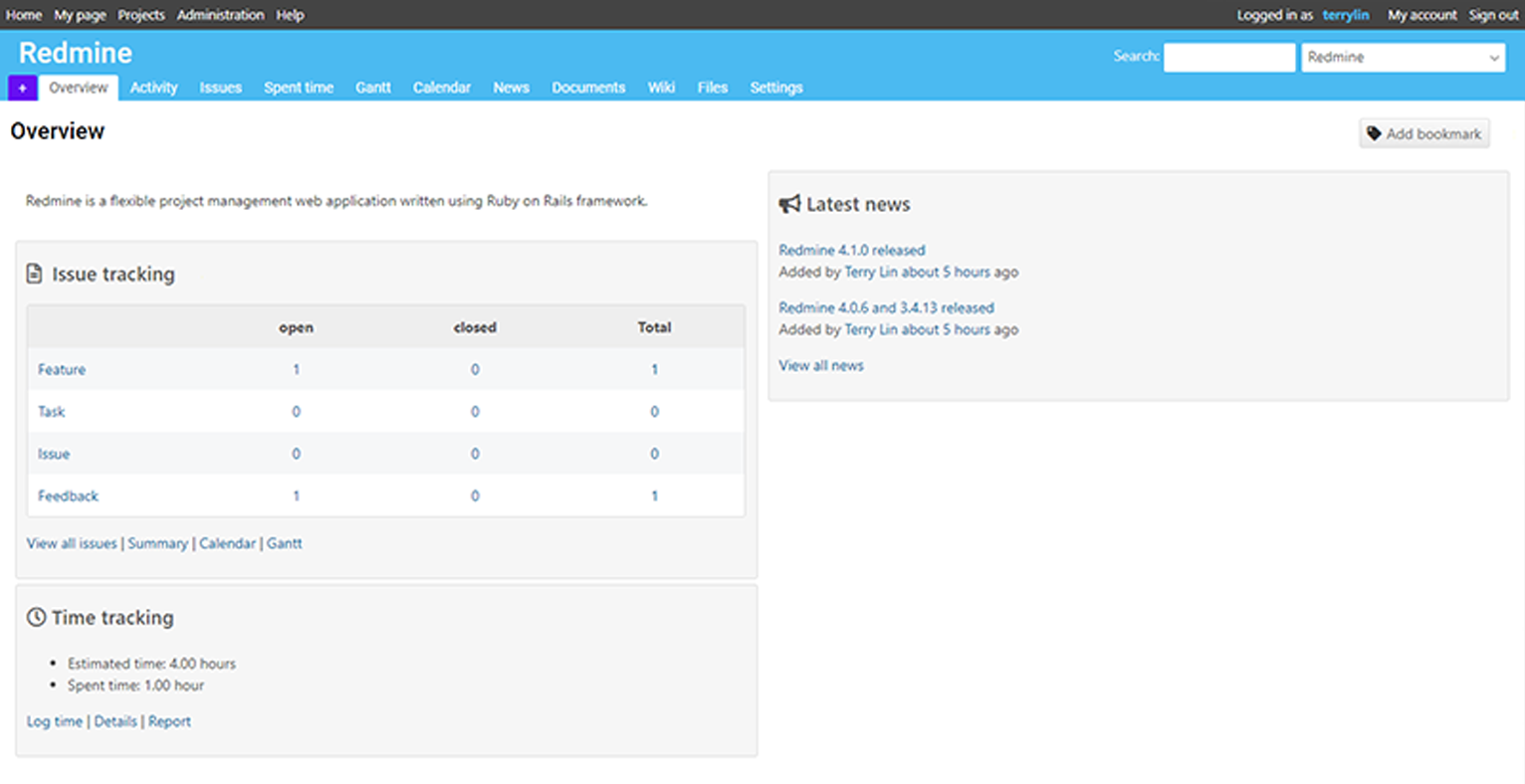Viewport: 1525px width, 784px height.
Task: Open the Feature tracker link
Action: pos(62,369)
